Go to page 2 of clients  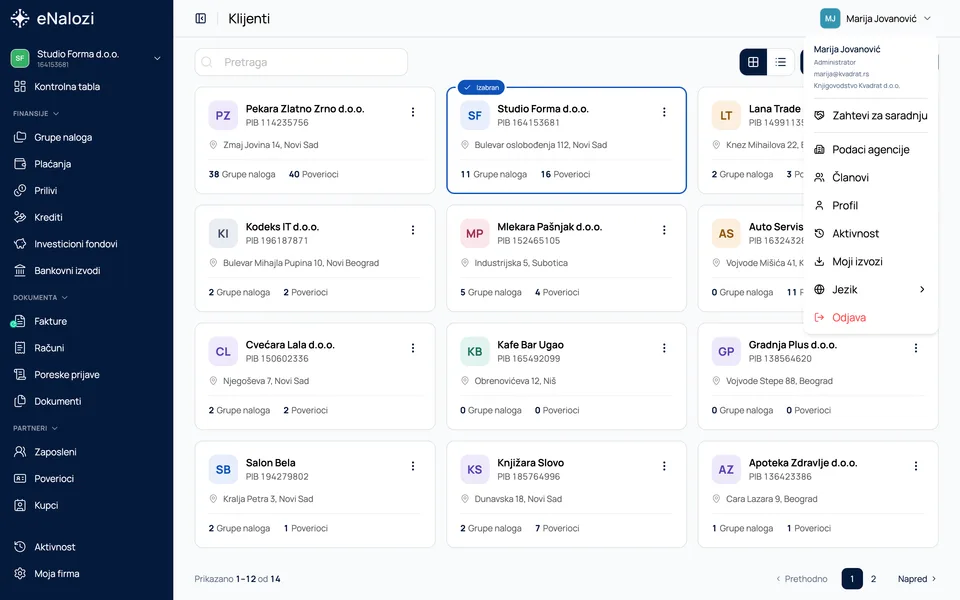pos(874,579)
